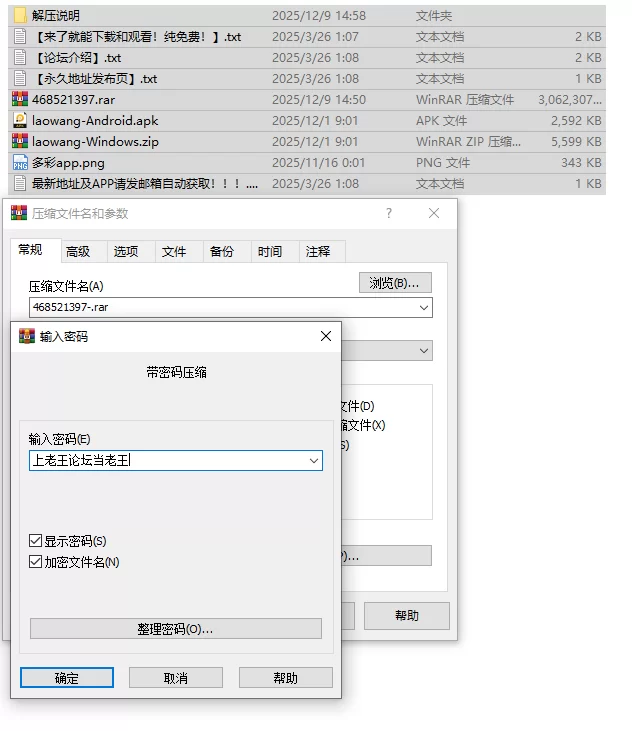Select the 解压说明 folder icon
This screenshot has width=632, height=731.
point(20,15)
